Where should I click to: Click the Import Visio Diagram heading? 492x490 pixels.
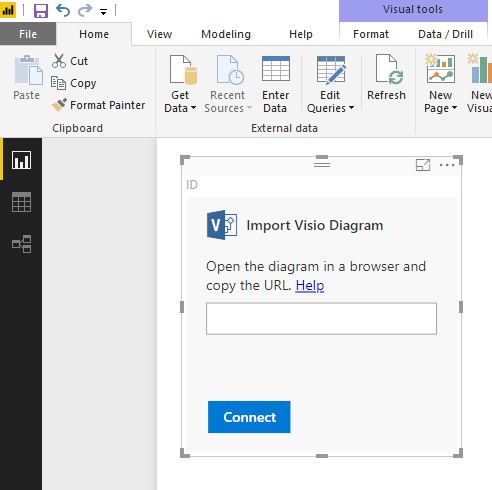pyautogui.click(x=315, y=225)
